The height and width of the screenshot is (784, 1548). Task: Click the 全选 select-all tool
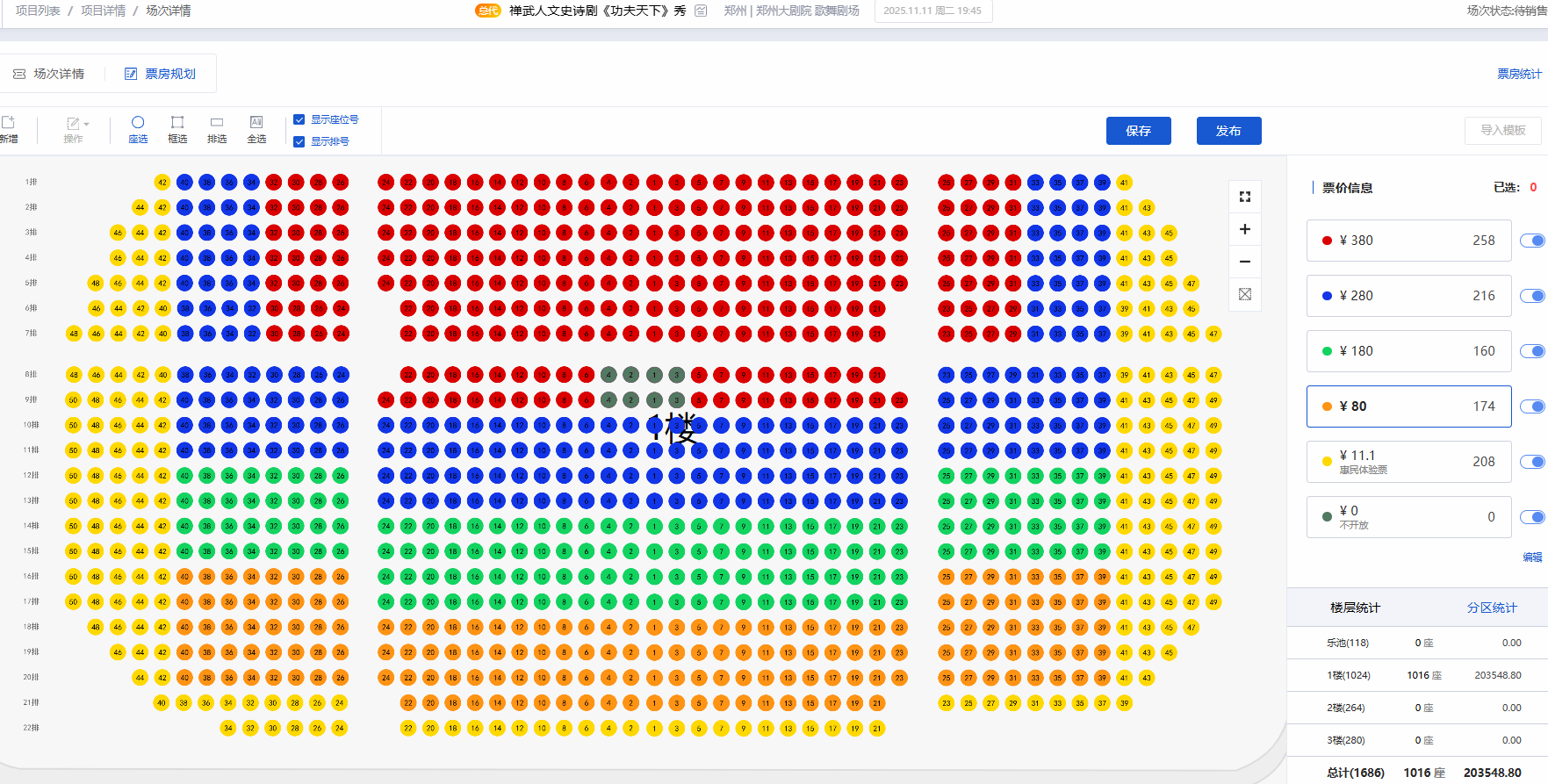tap(256, 129)
